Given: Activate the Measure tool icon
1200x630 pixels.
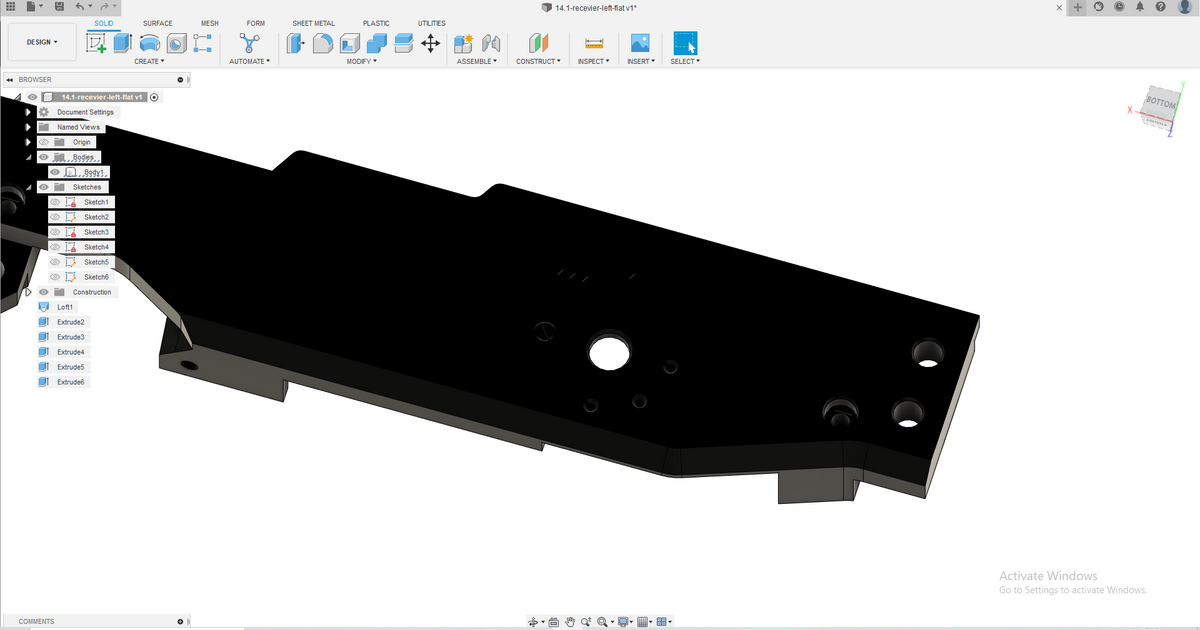Looking at the screenshot, I should point(595,43).
